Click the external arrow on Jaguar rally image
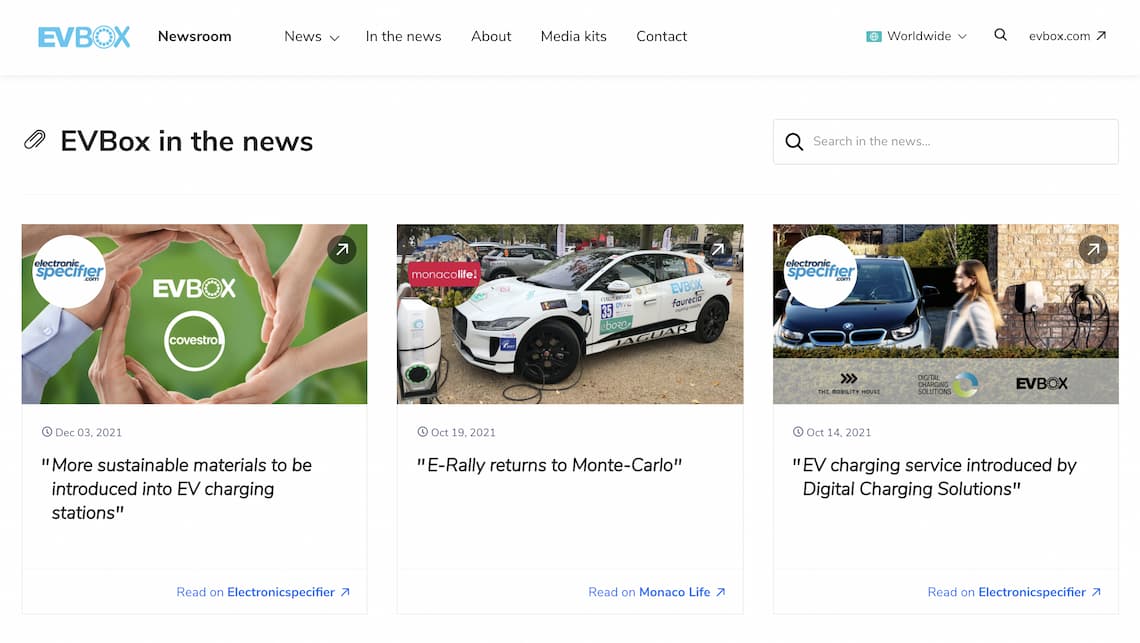 (x=718, y=249)
